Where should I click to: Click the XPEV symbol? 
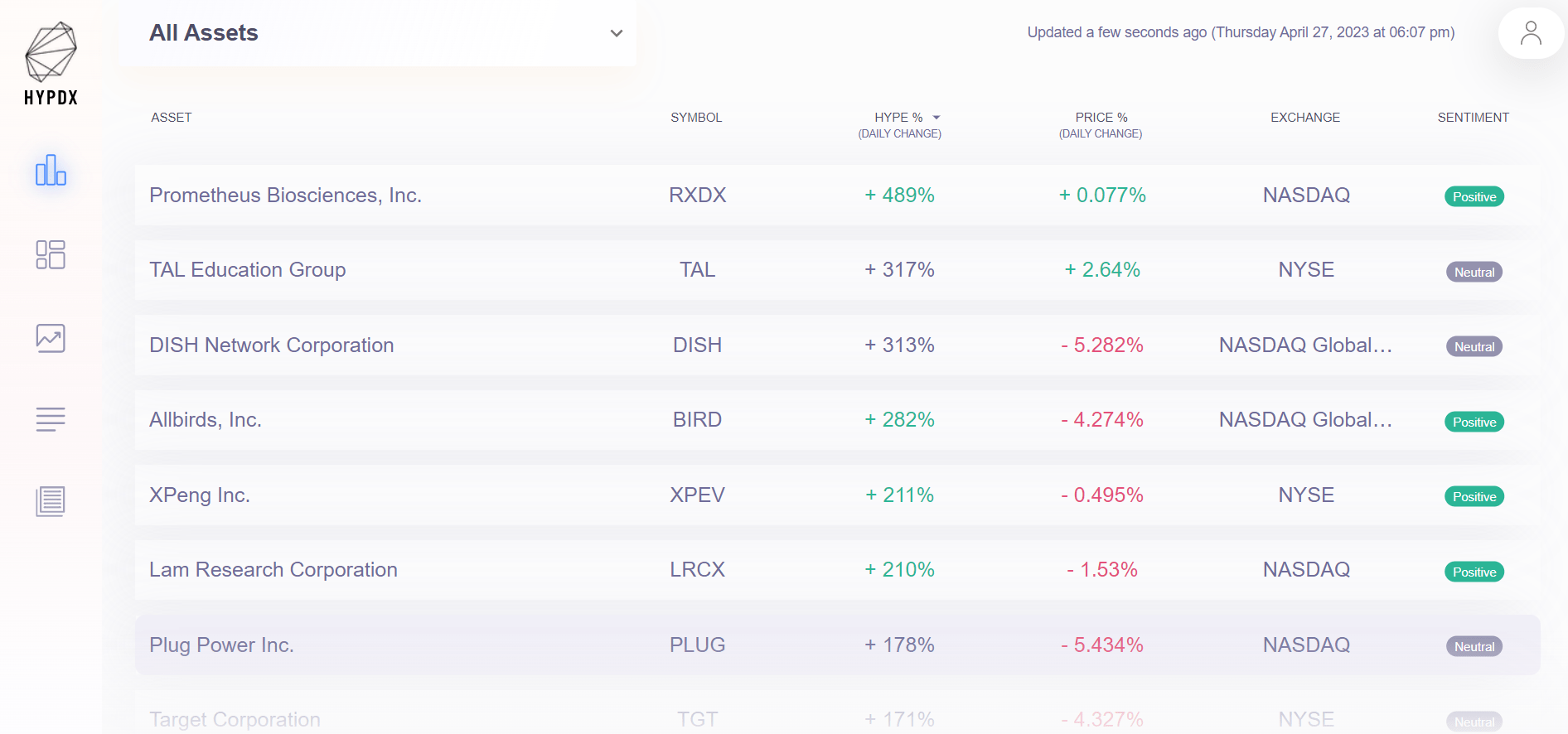(697, 495)
